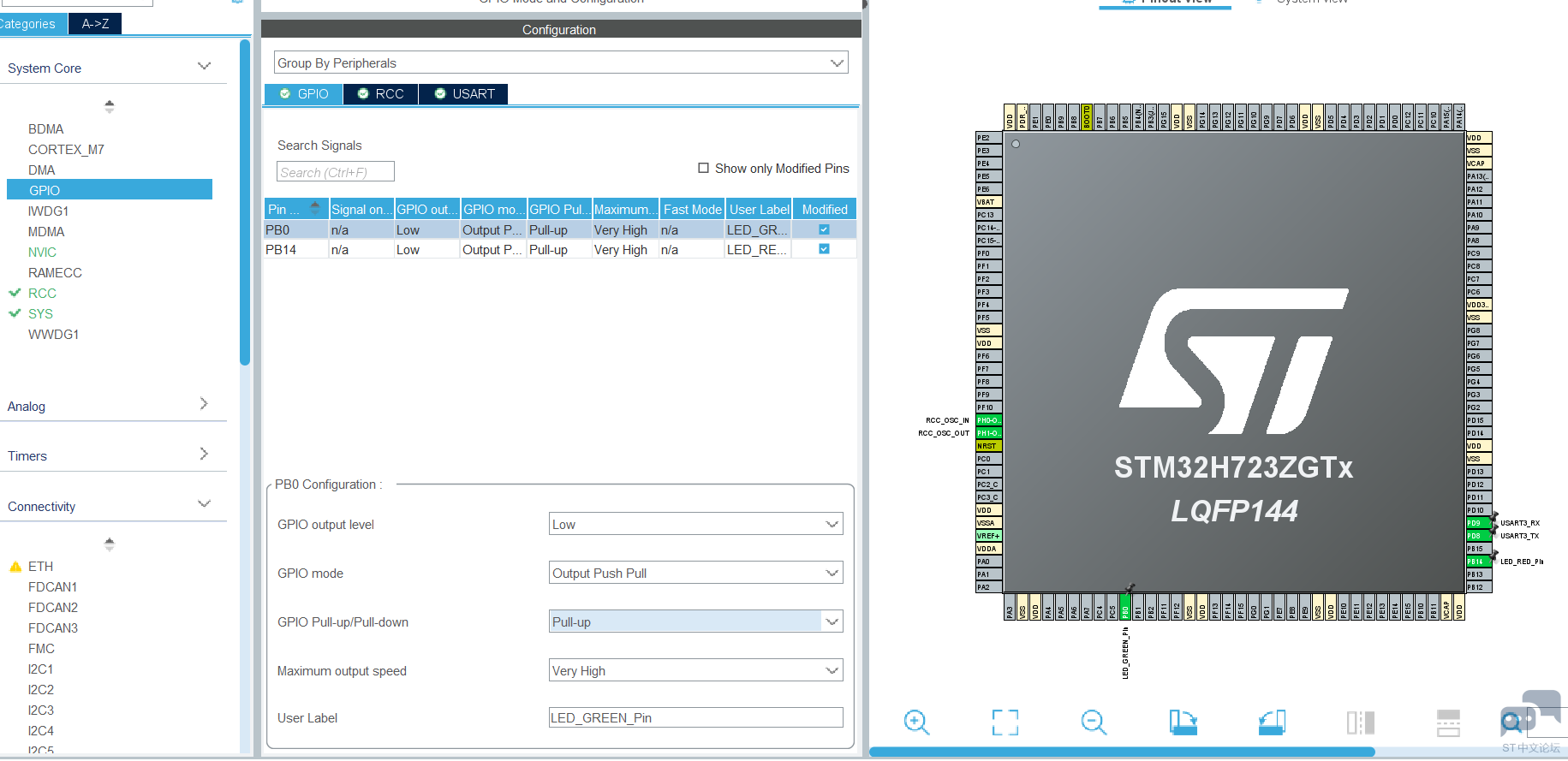Select FMC under Connectivity
Screen dimensions: 1568x761
click(x=41, y=649)
